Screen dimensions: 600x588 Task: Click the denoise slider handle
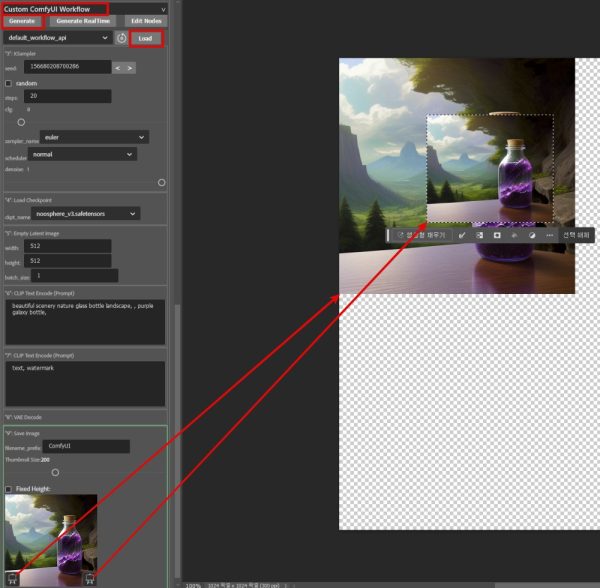(161, 182)
